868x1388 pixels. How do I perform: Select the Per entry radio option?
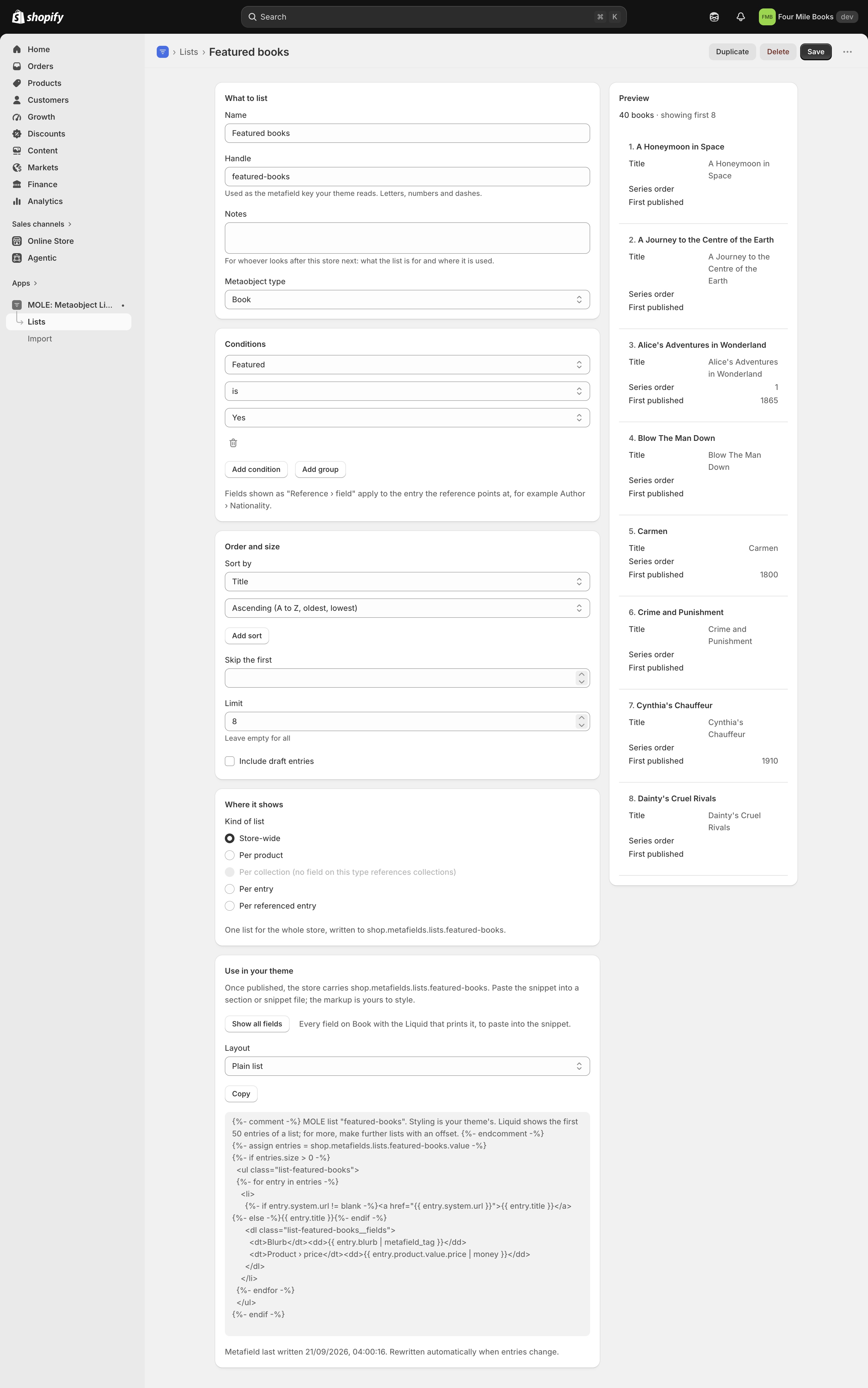(230, 889)
